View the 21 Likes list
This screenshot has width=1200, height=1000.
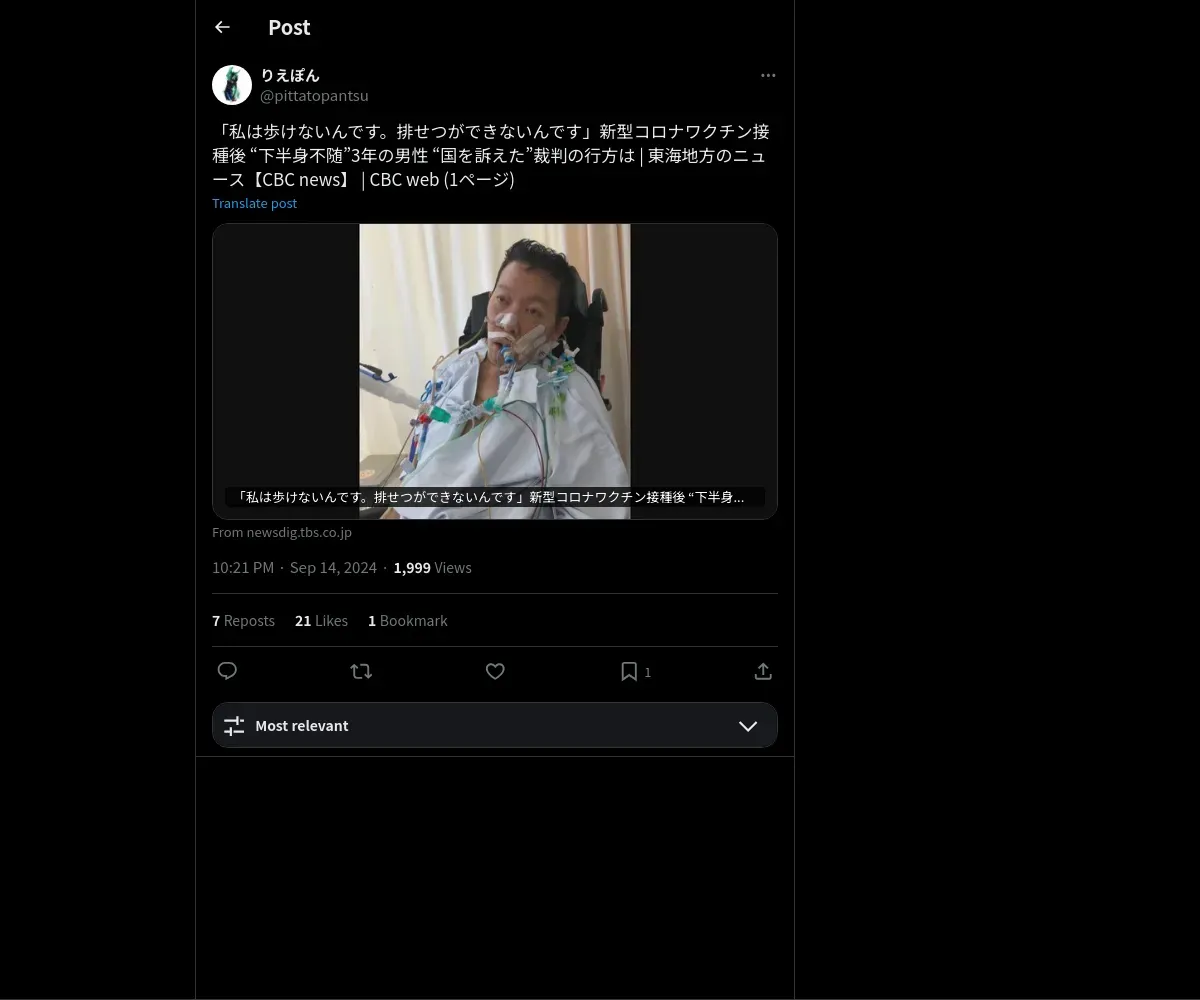click(321, 621)
